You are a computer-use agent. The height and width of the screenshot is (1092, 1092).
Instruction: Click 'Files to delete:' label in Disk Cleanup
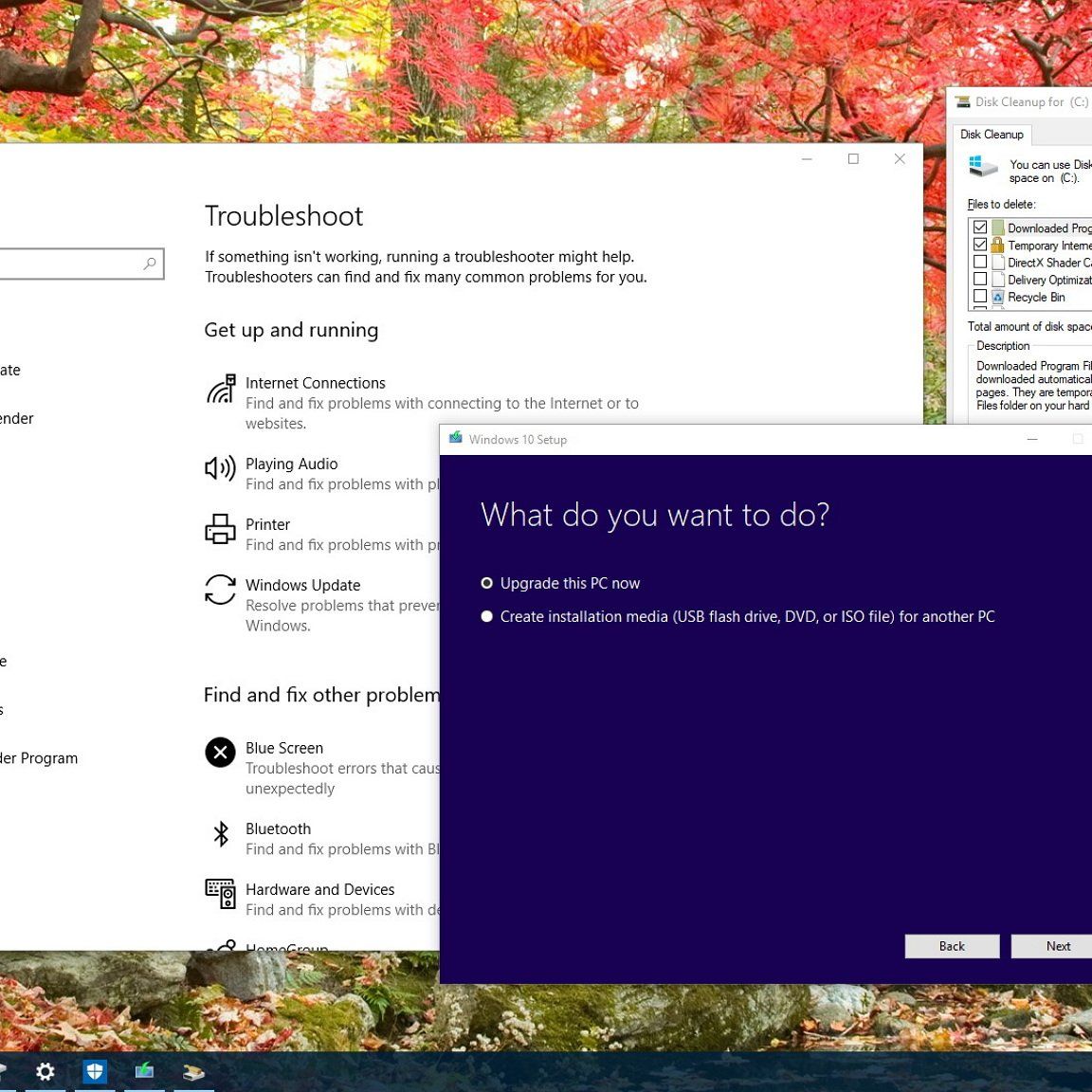[x=1001, y=204]
